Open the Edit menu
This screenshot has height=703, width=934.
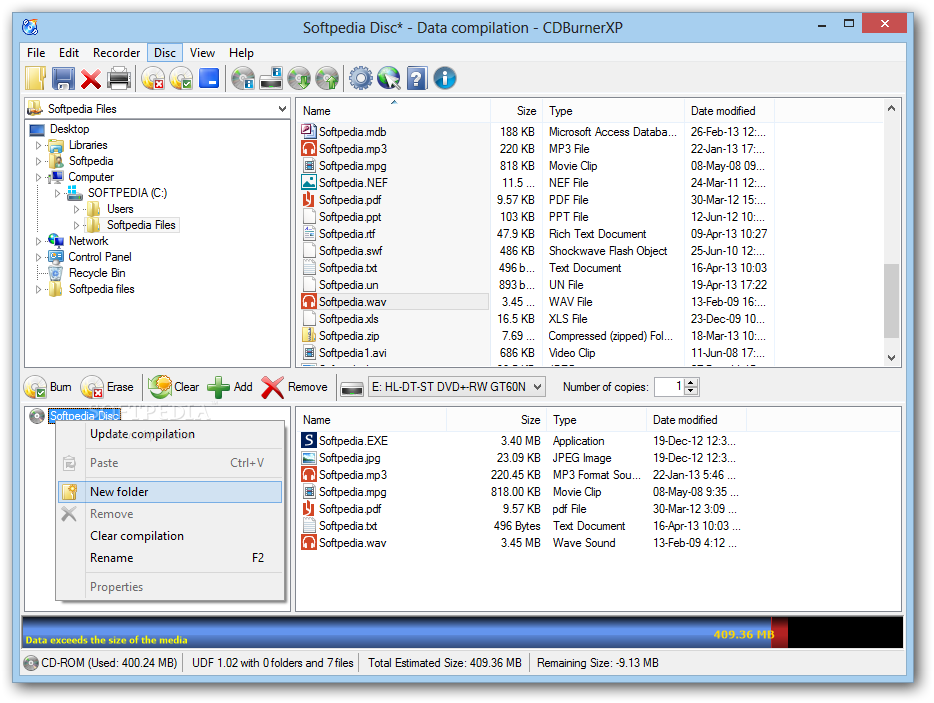click(69, 52)
